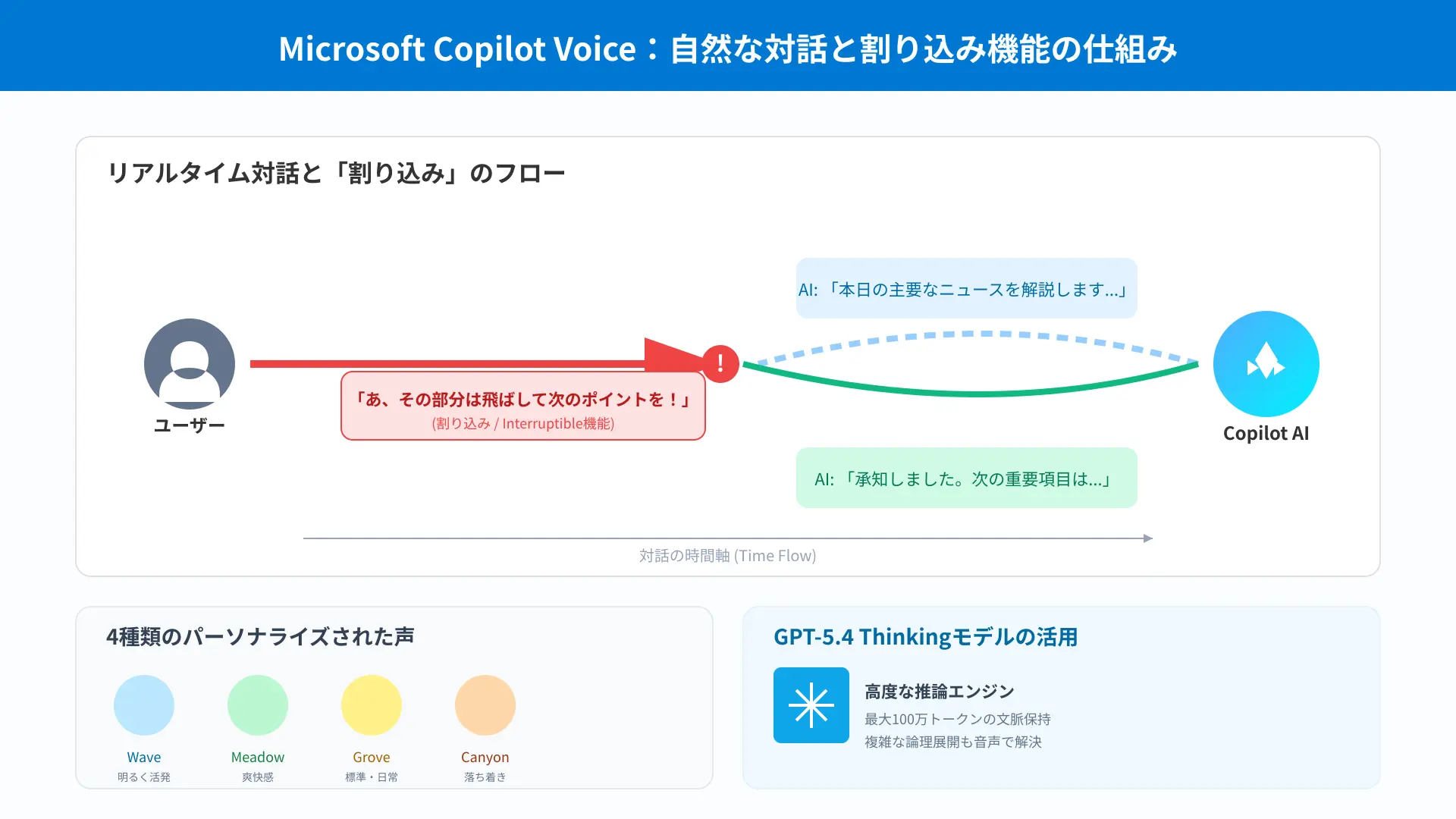Click the red exclamation interrupt marker

pyautogui.click(x=720, y=364)
